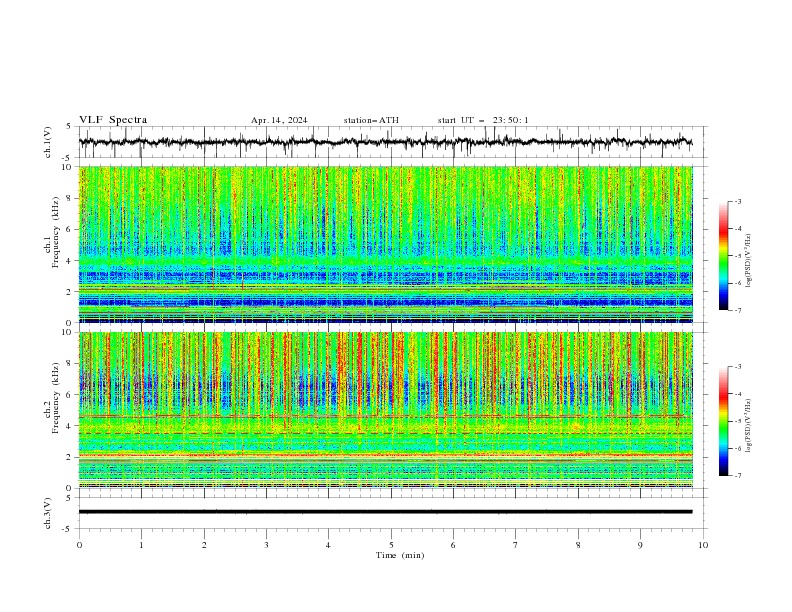Click the ch.3 flat black waveform trace

(385, 512)
